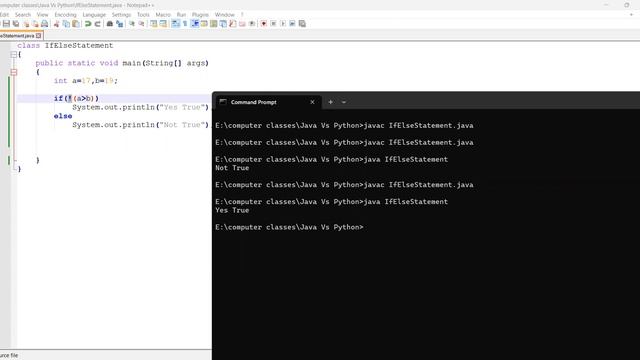Close the IfElseStatement.java tab

tap(39, 36)
